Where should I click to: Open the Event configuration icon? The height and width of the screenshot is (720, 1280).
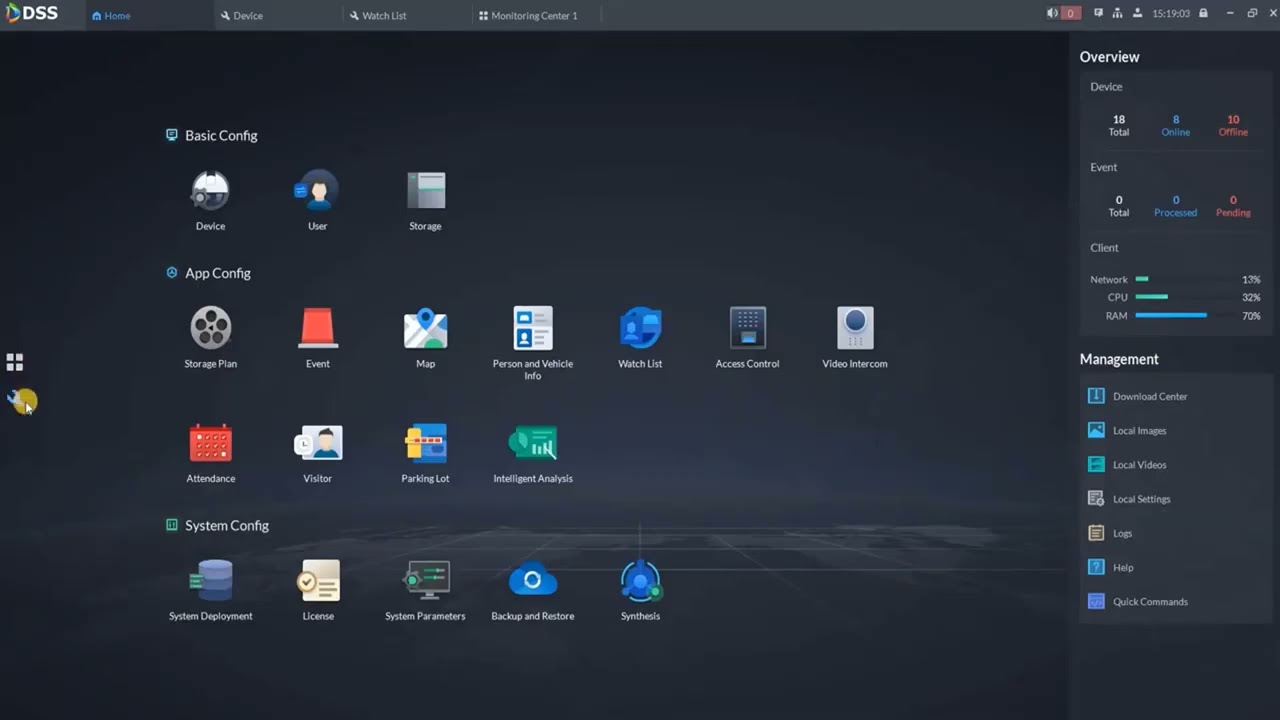click(318, 328)
